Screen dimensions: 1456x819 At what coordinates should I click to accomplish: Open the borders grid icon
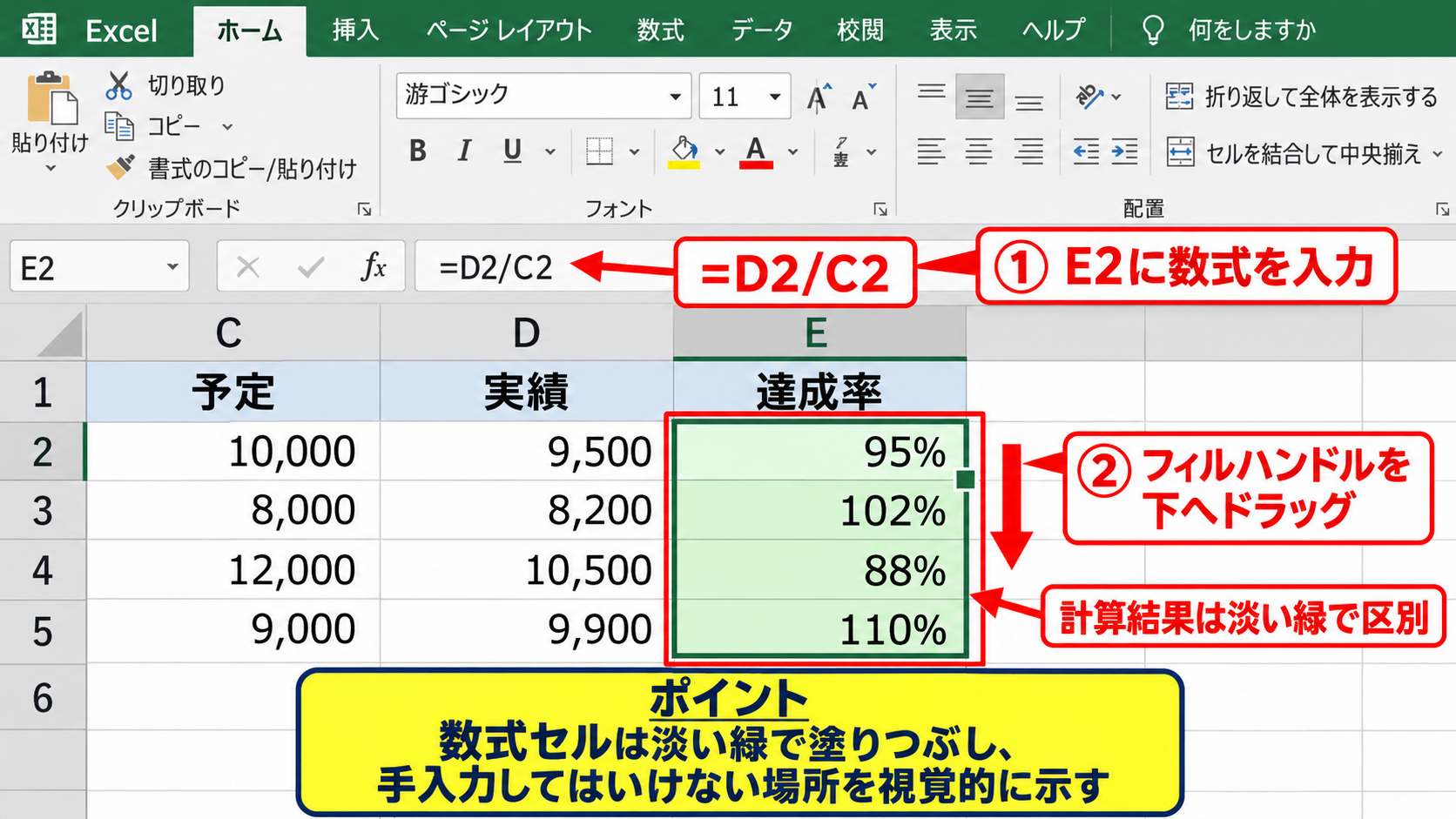point(599,151)
